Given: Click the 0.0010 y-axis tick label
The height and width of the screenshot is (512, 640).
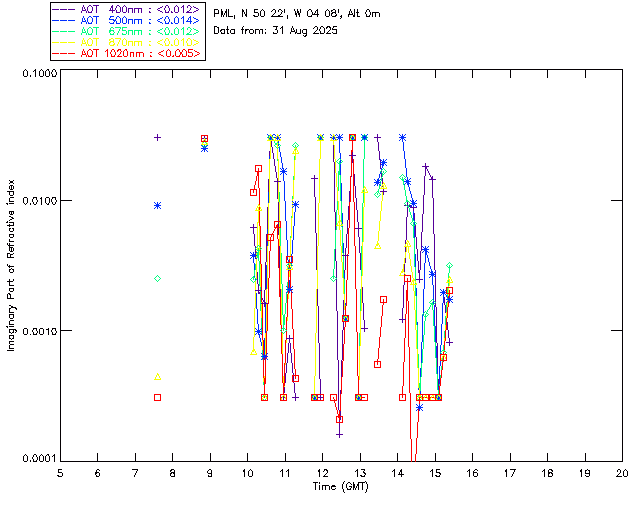Looking at the screenshot, I should [x=39, y=331].
